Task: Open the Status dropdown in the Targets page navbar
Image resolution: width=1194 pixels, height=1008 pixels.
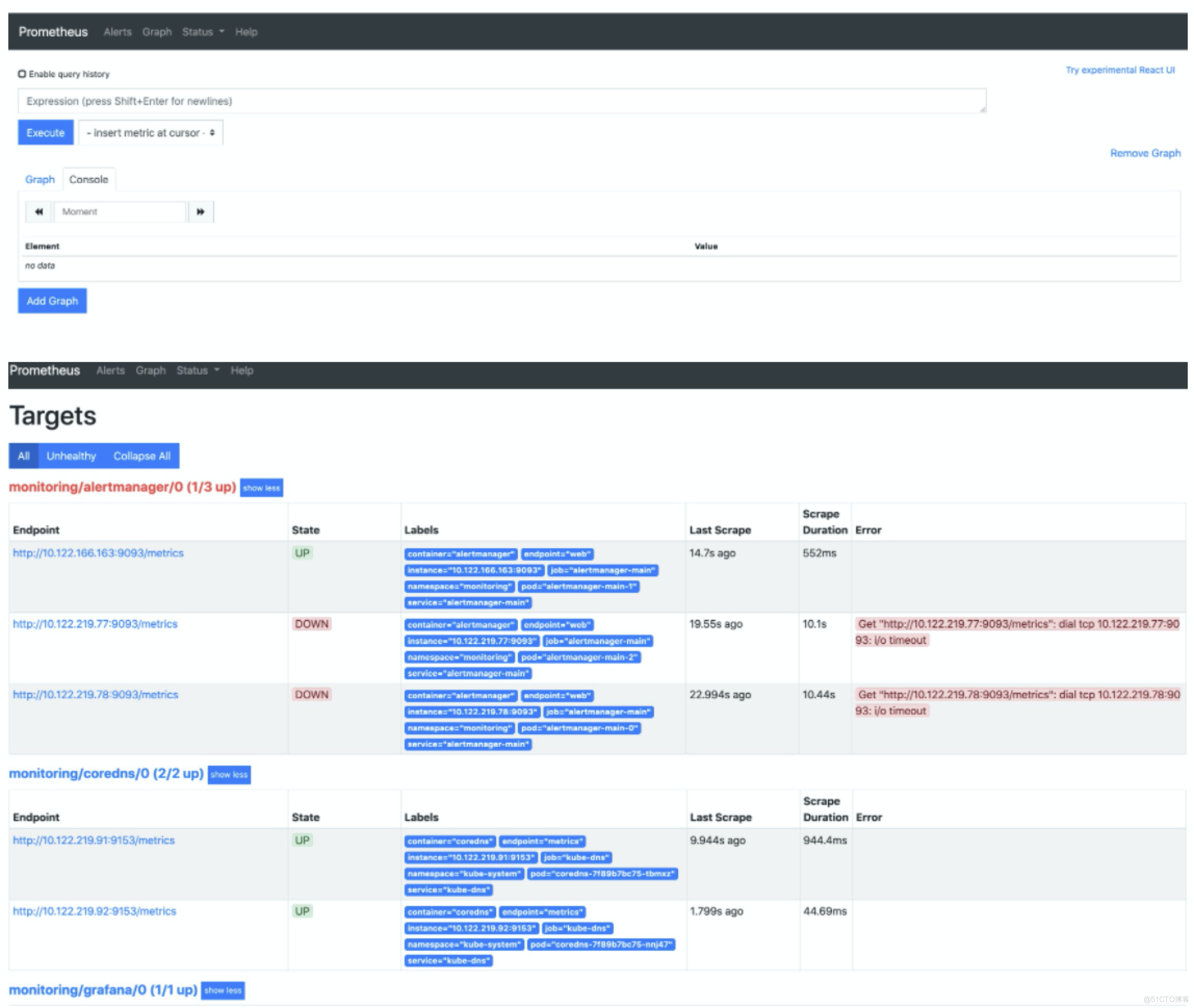Action: point(198,371)
